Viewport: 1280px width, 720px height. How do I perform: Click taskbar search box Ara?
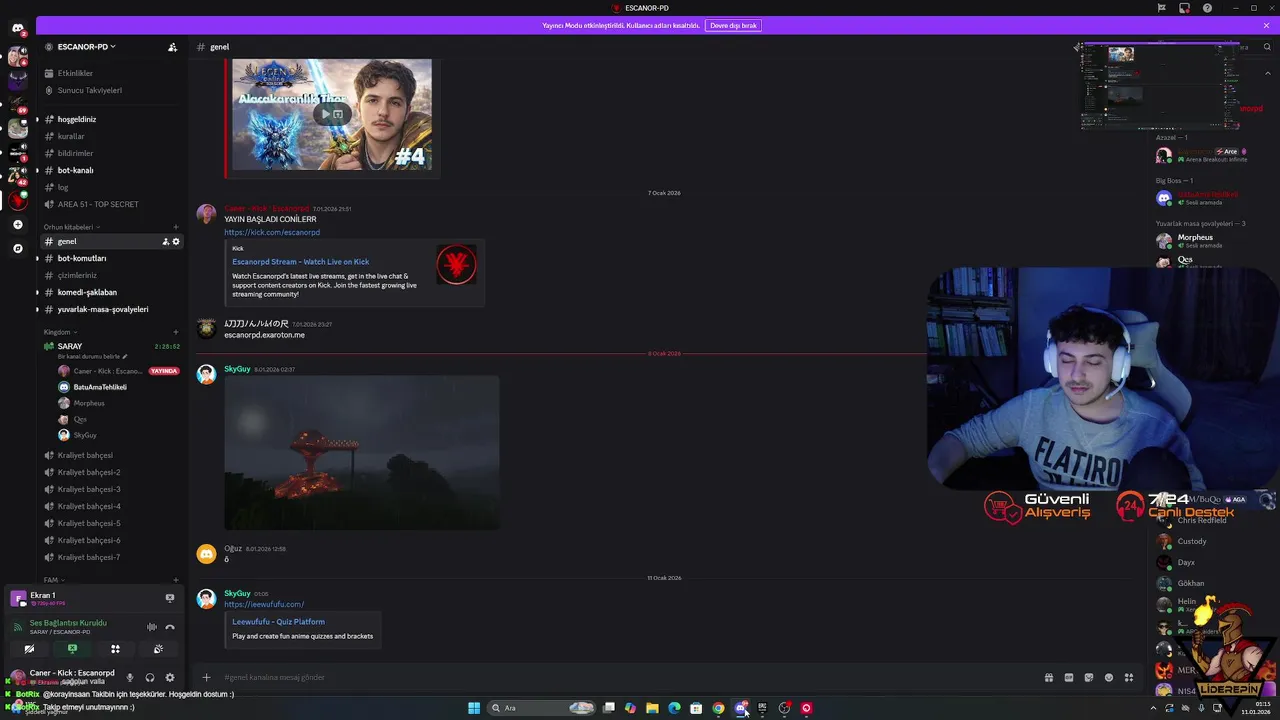pyautogui.click(x=541, y=708)
